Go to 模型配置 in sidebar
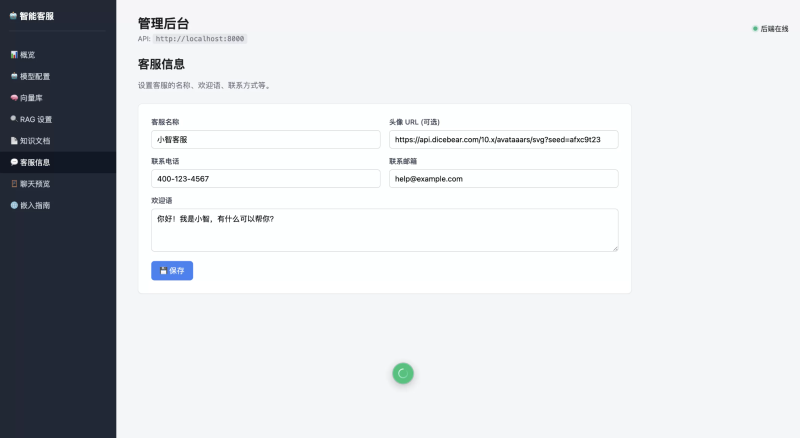The image size is (800, 438). [x=58, y=76]
